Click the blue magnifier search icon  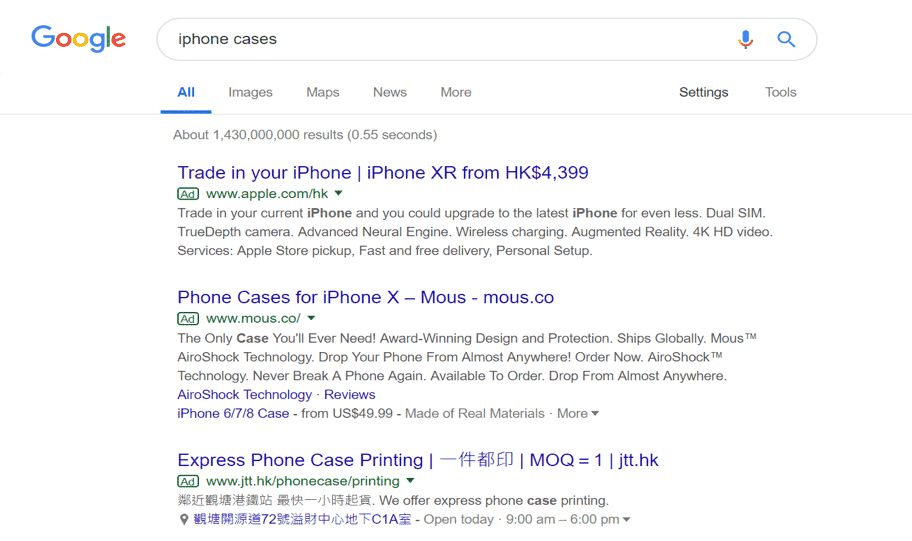coord(786,40)
